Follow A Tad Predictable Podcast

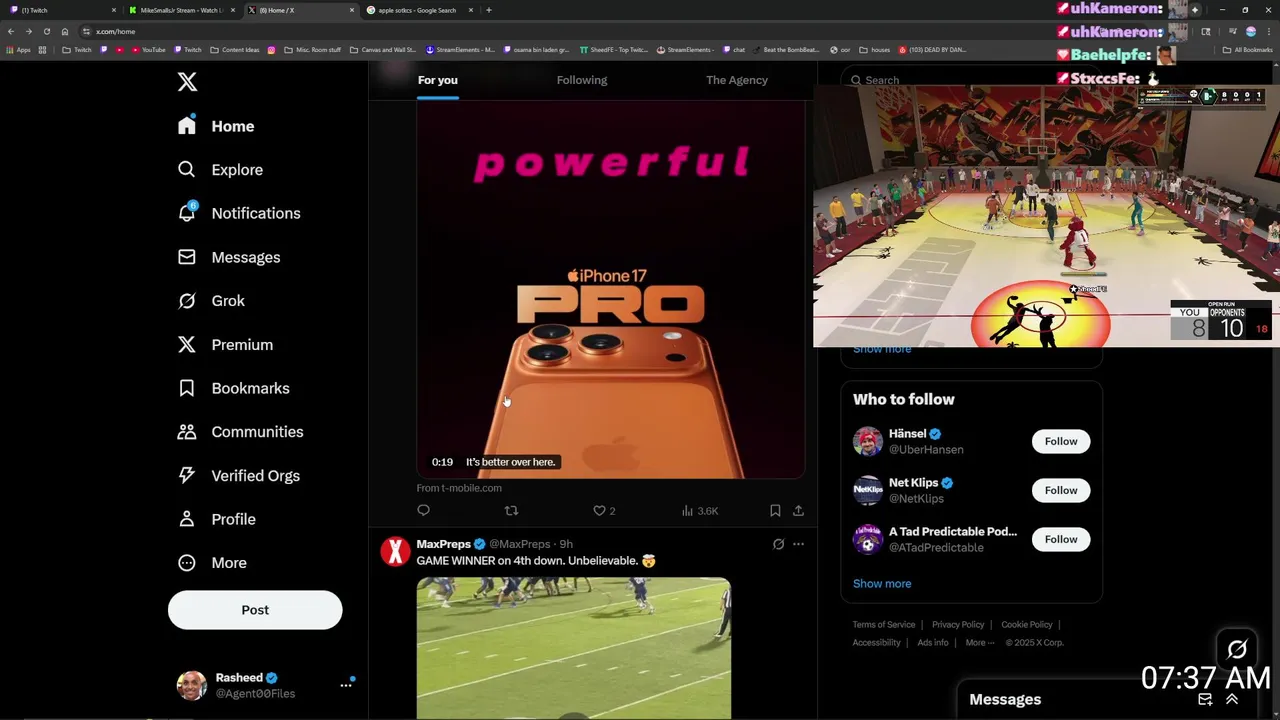point(1061,539)
